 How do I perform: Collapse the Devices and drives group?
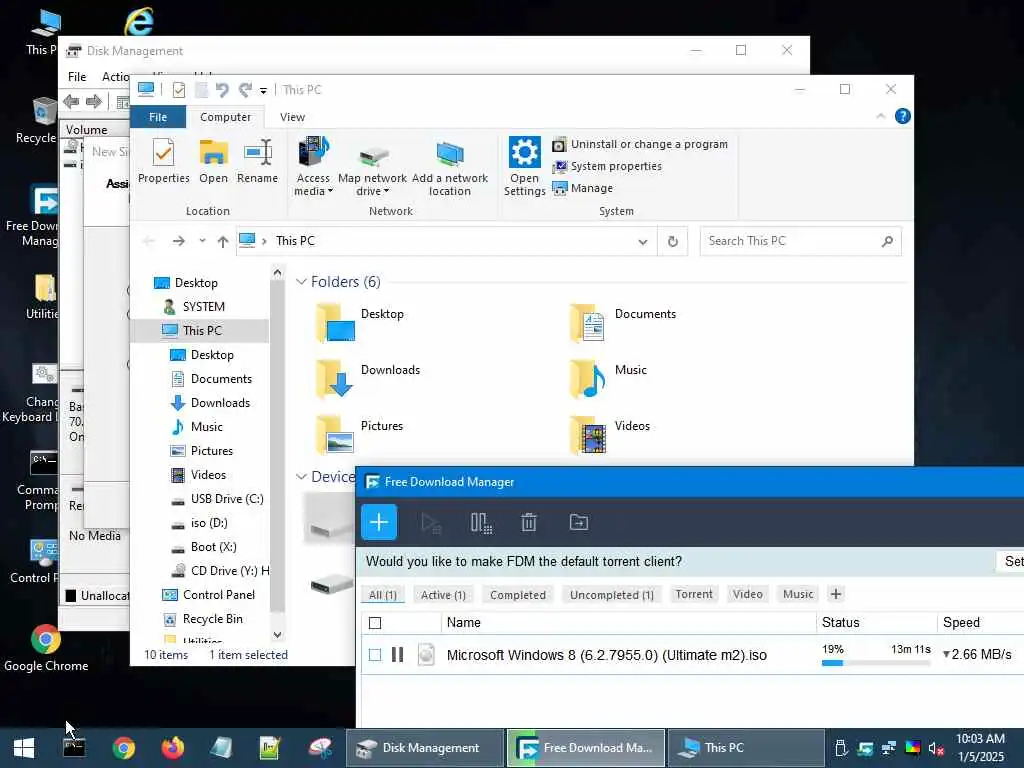tap(301, 477)
